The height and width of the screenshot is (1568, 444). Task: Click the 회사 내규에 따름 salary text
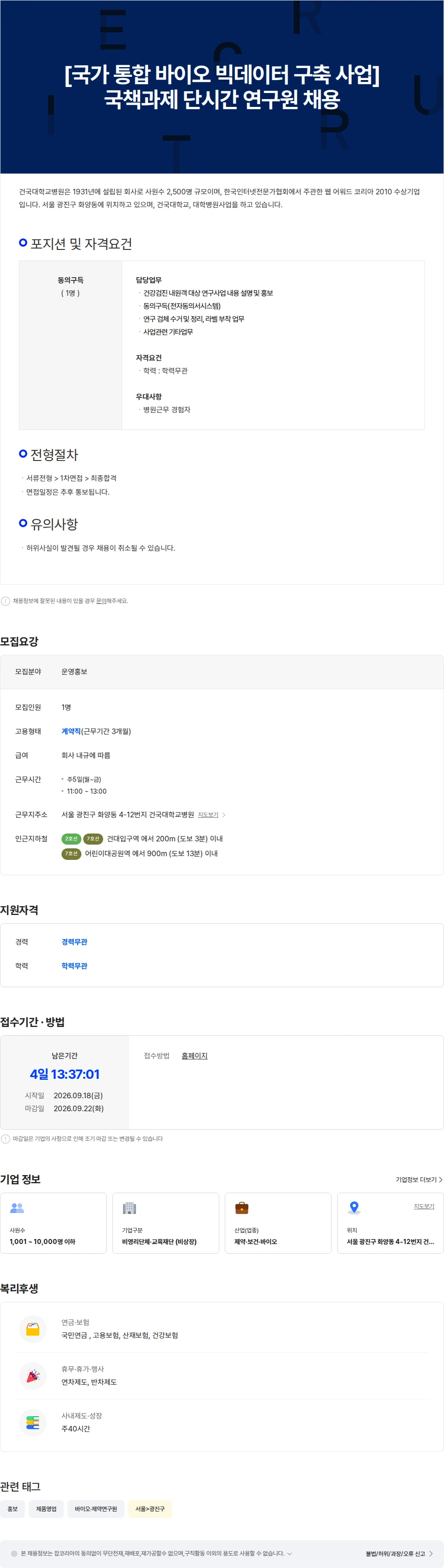[86, 755]
